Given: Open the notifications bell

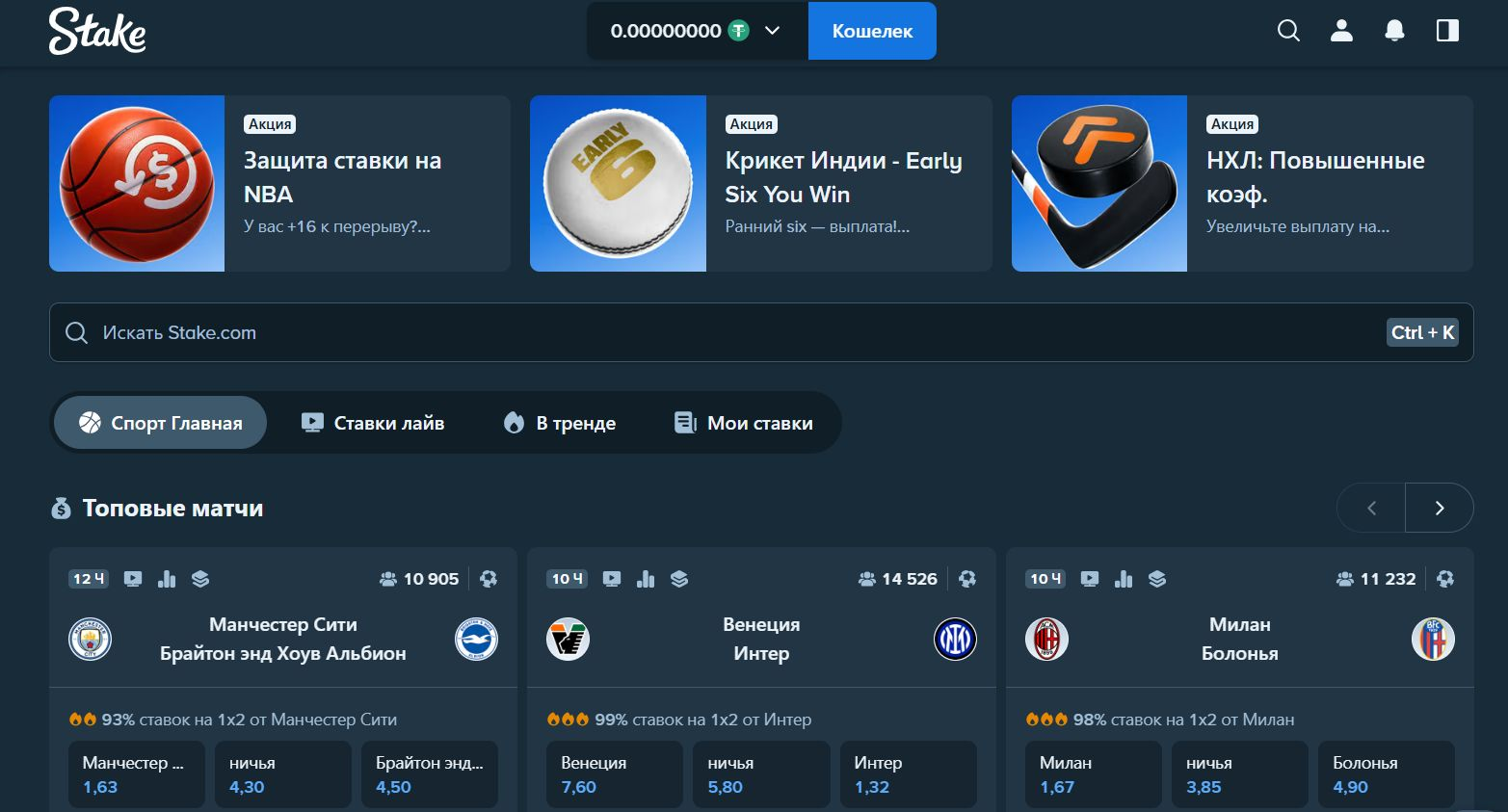Looking at the screenshot, I should coord(1394,31).
